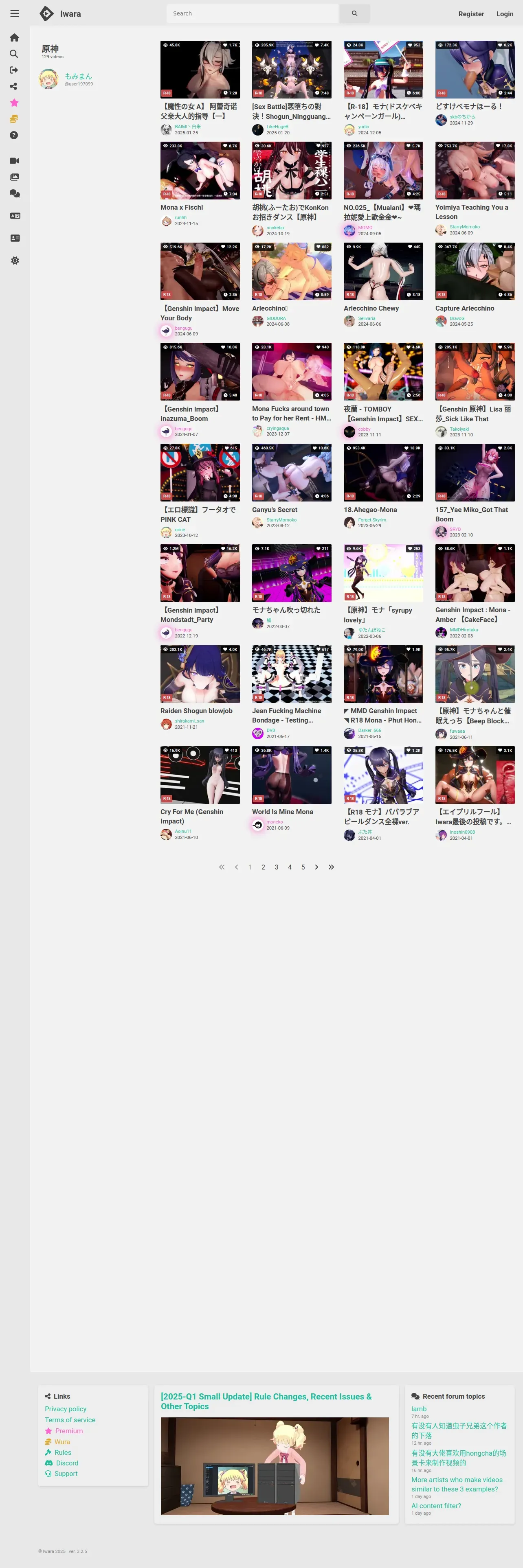Open the 2025-Q1 Small Update announcement title
Viewport: 523px width, 1568px height.
[266, 1401]
